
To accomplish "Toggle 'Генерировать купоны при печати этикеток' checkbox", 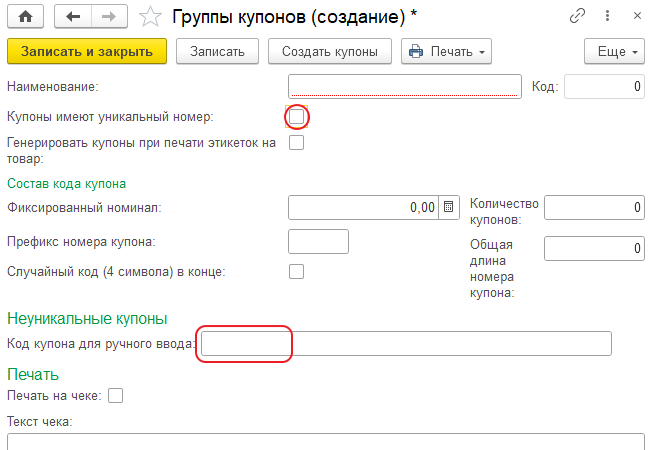I will tap(296, 143).
